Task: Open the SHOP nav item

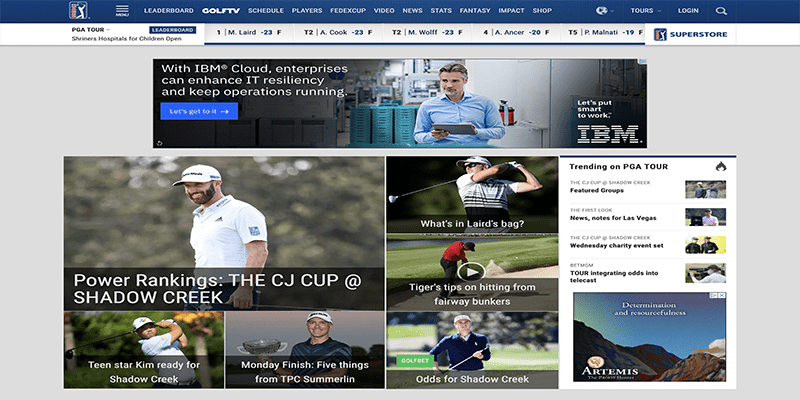Action: click(542, 11)
